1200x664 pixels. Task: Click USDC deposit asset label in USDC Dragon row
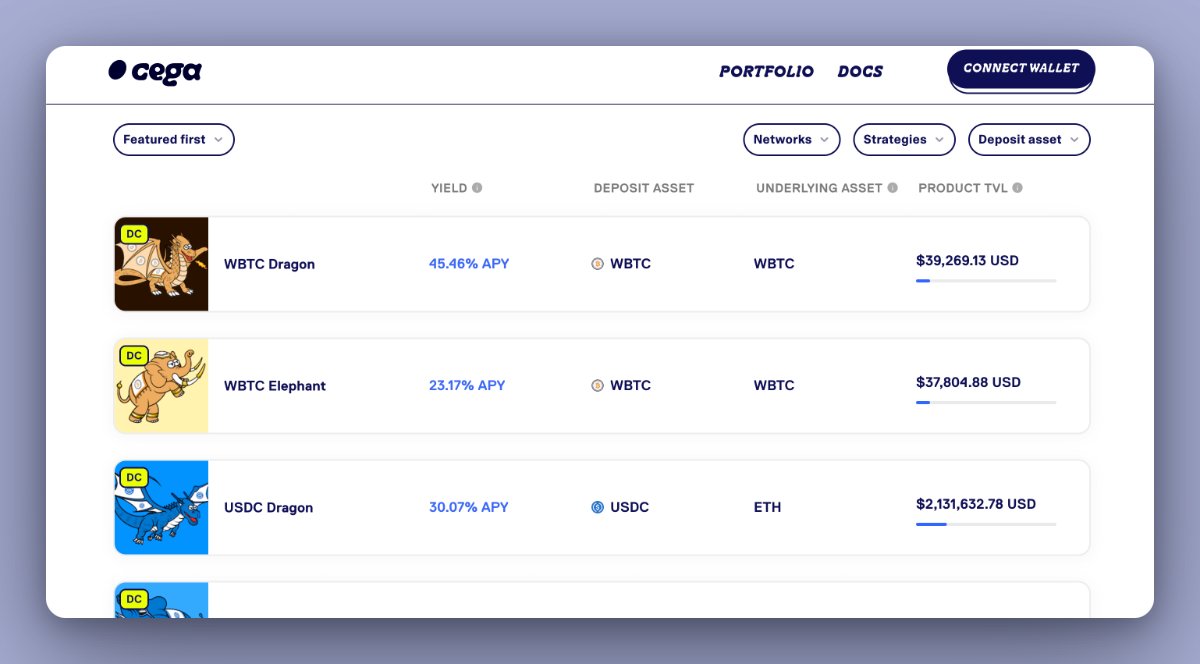pyautogui.click(x=630, y=508)
